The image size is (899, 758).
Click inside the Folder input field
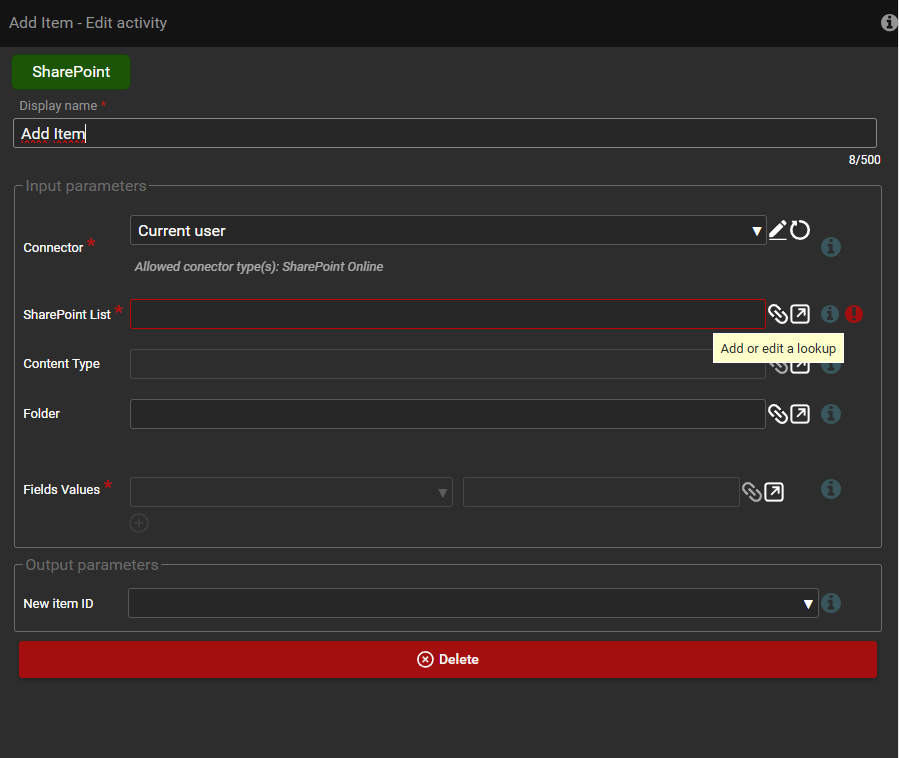tap(447, 414)
